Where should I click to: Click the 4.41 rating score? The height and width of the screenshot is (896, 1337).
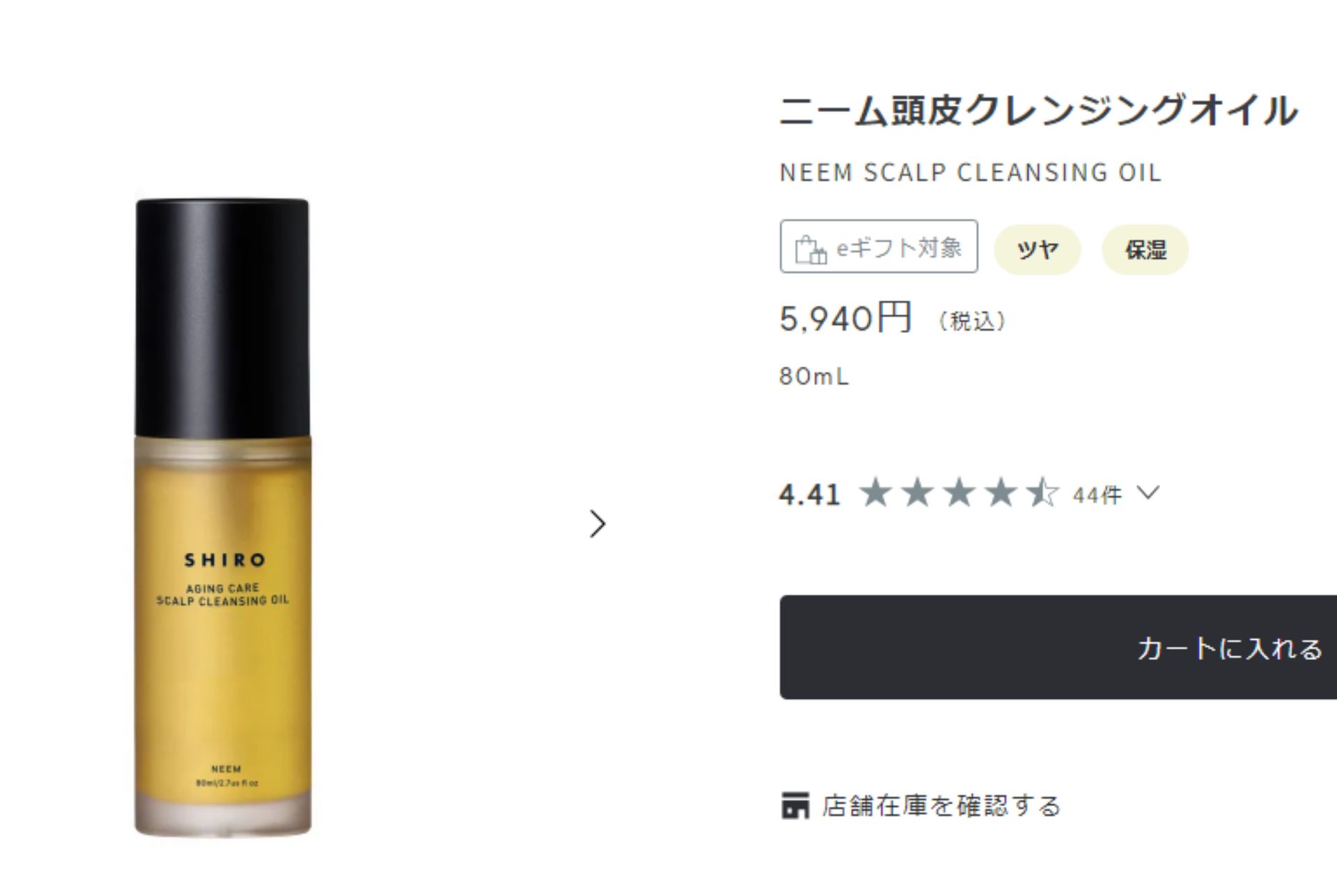pos(810,494)
